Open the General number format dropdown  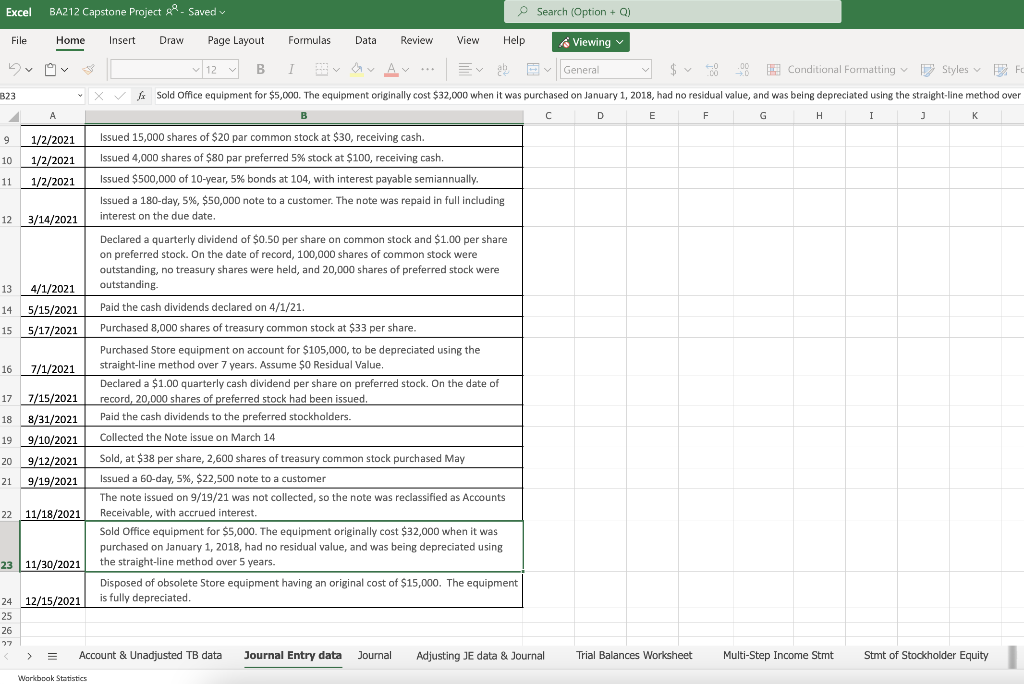coord(605,70)
